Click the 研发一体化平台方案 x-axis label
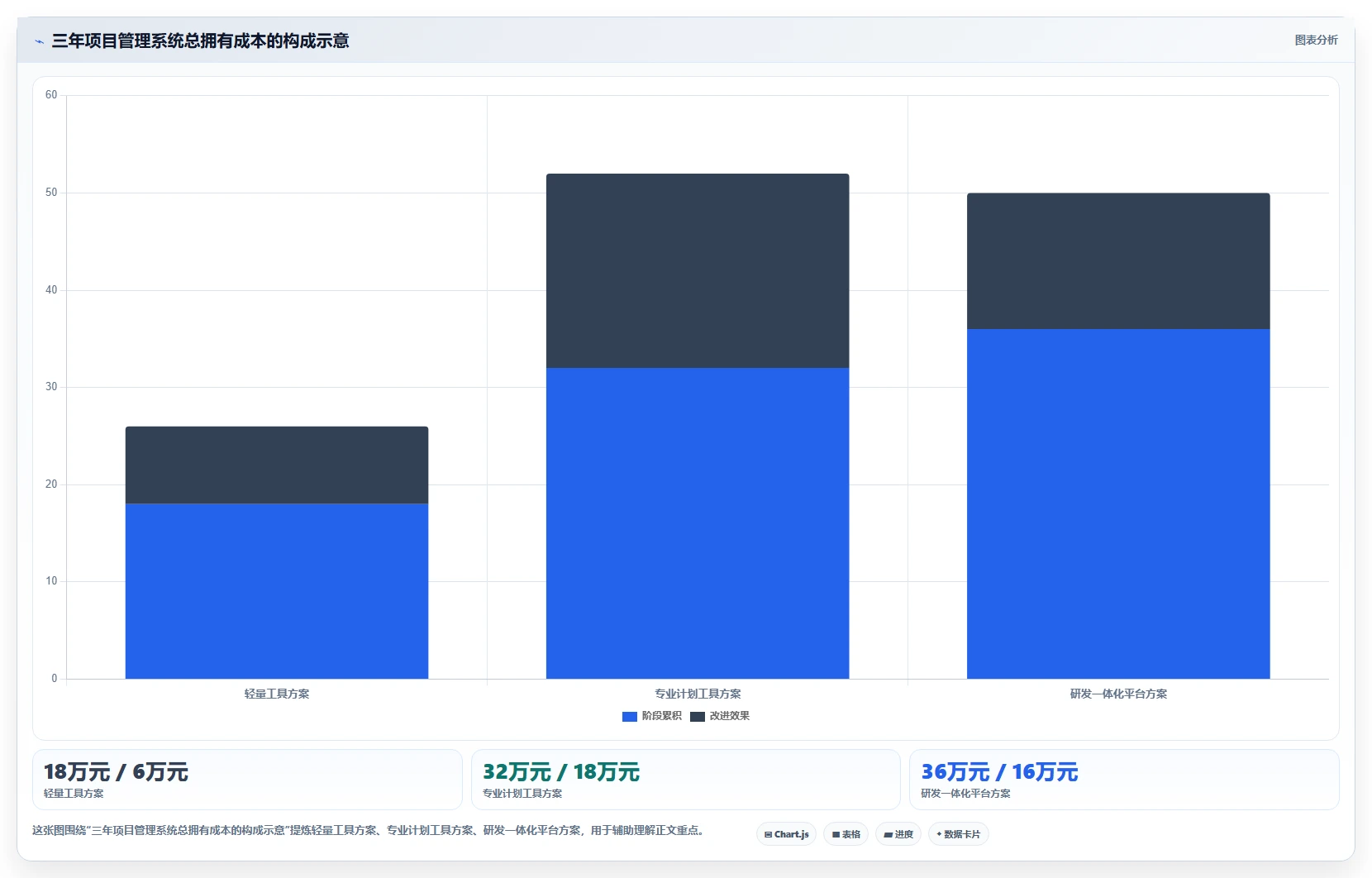 click(x=1118, y=694)
